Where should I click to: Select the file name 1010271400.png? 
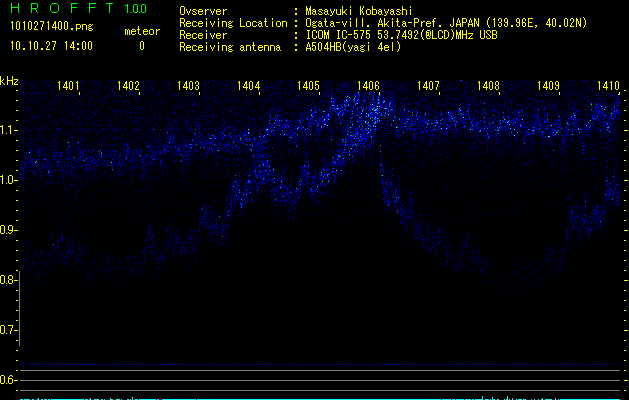pyautogui.click(x=52, y=26)
